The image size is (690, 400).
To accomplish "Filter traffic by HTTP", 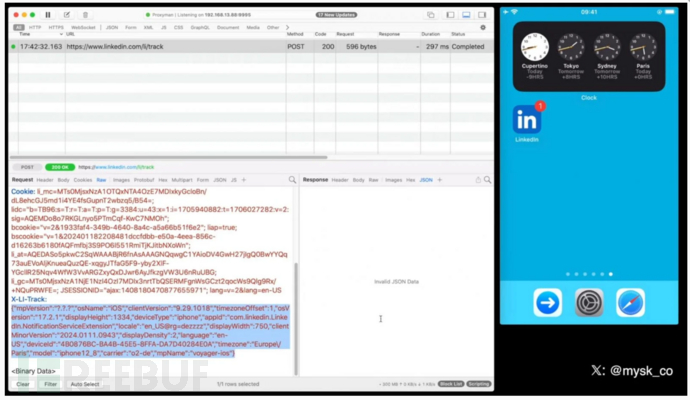I will click(x=35, y=27).
